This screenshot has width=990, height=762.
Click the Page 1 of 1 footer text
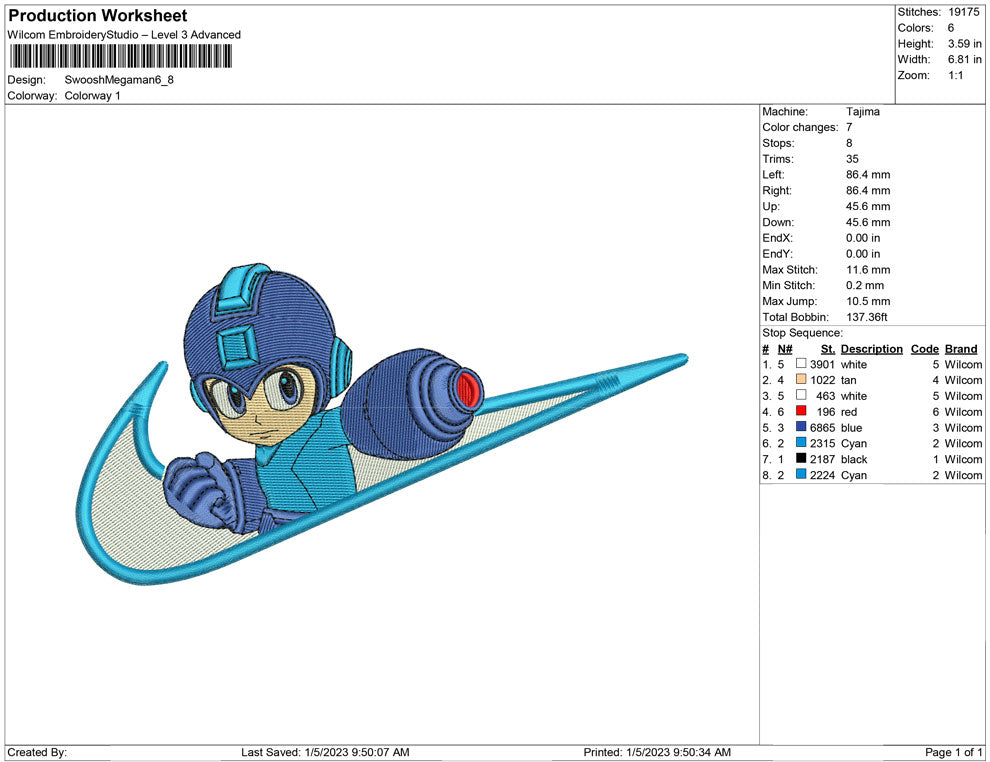point(954,752)
